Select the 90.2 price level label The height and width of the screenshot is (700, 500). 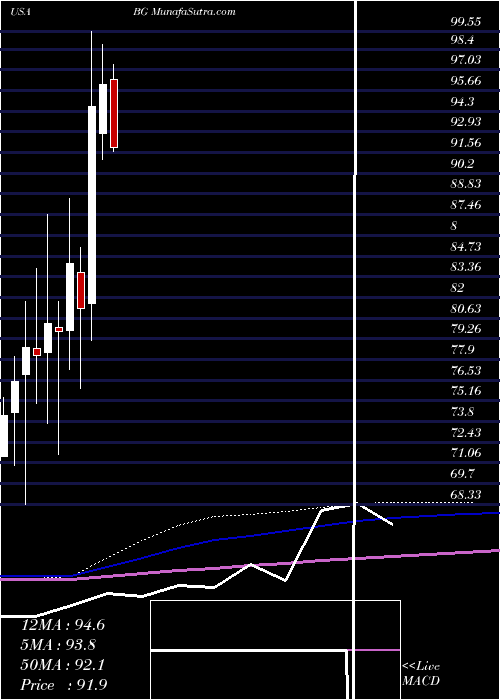tap(462, 164)
